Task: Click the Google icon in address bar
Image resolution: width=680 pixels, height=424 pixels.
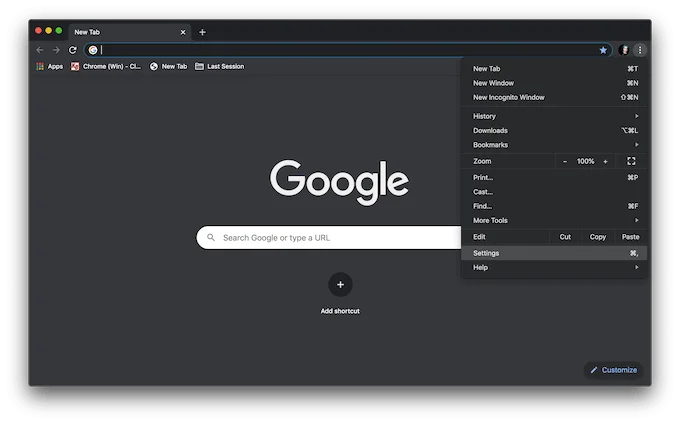Action: (93, 50)
